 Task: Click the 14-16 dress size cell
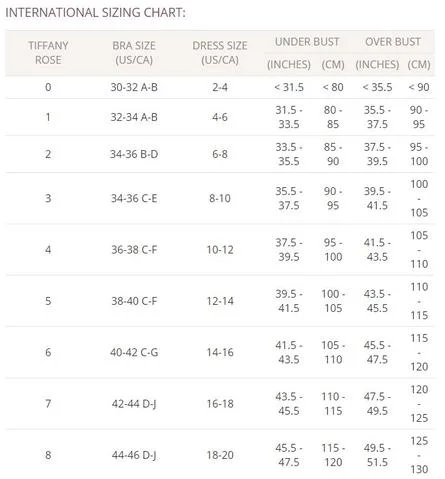(x=220, y=352)
